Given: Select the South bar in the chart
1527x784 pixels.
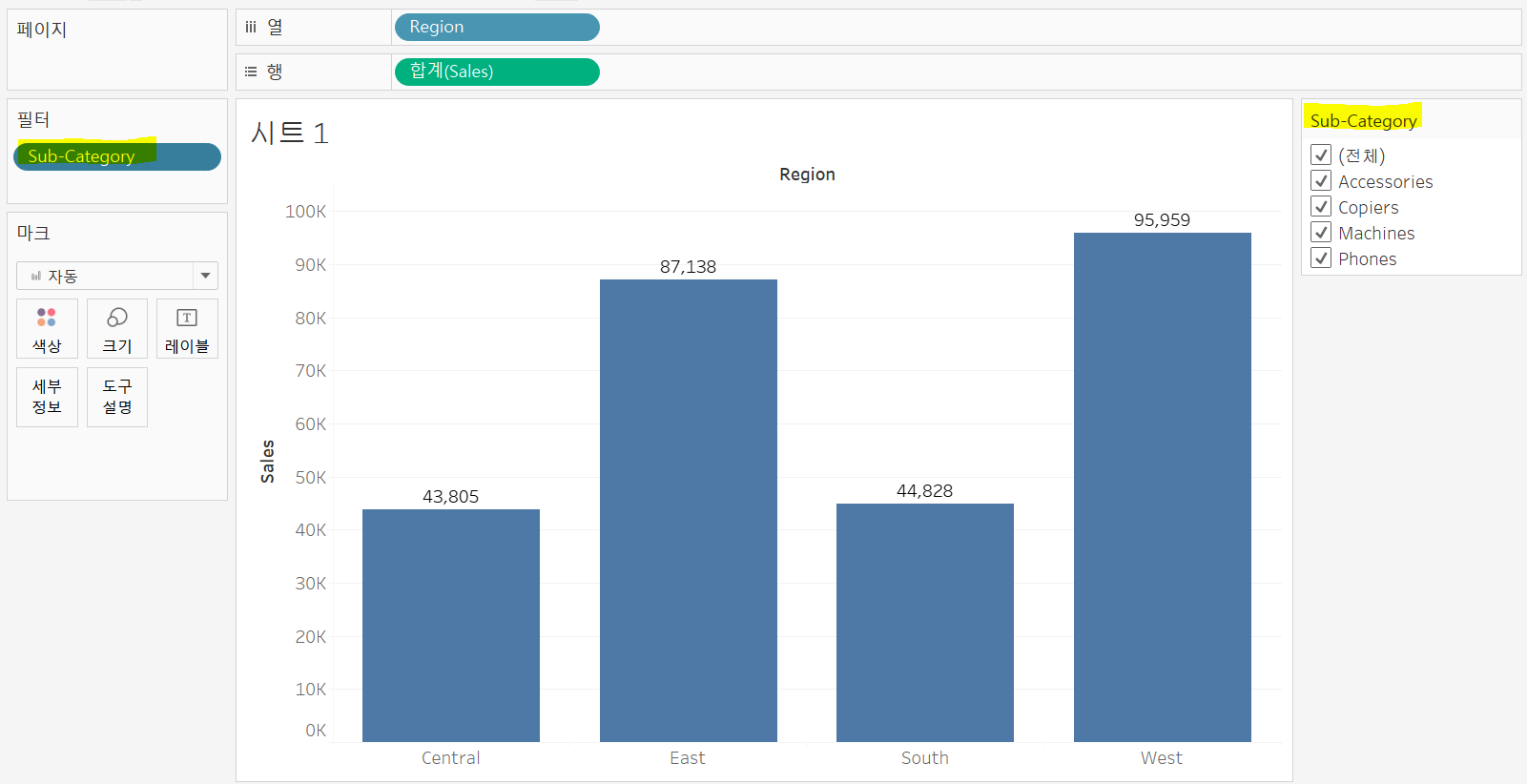Looking at the screenshot, I should click(925, 623).
